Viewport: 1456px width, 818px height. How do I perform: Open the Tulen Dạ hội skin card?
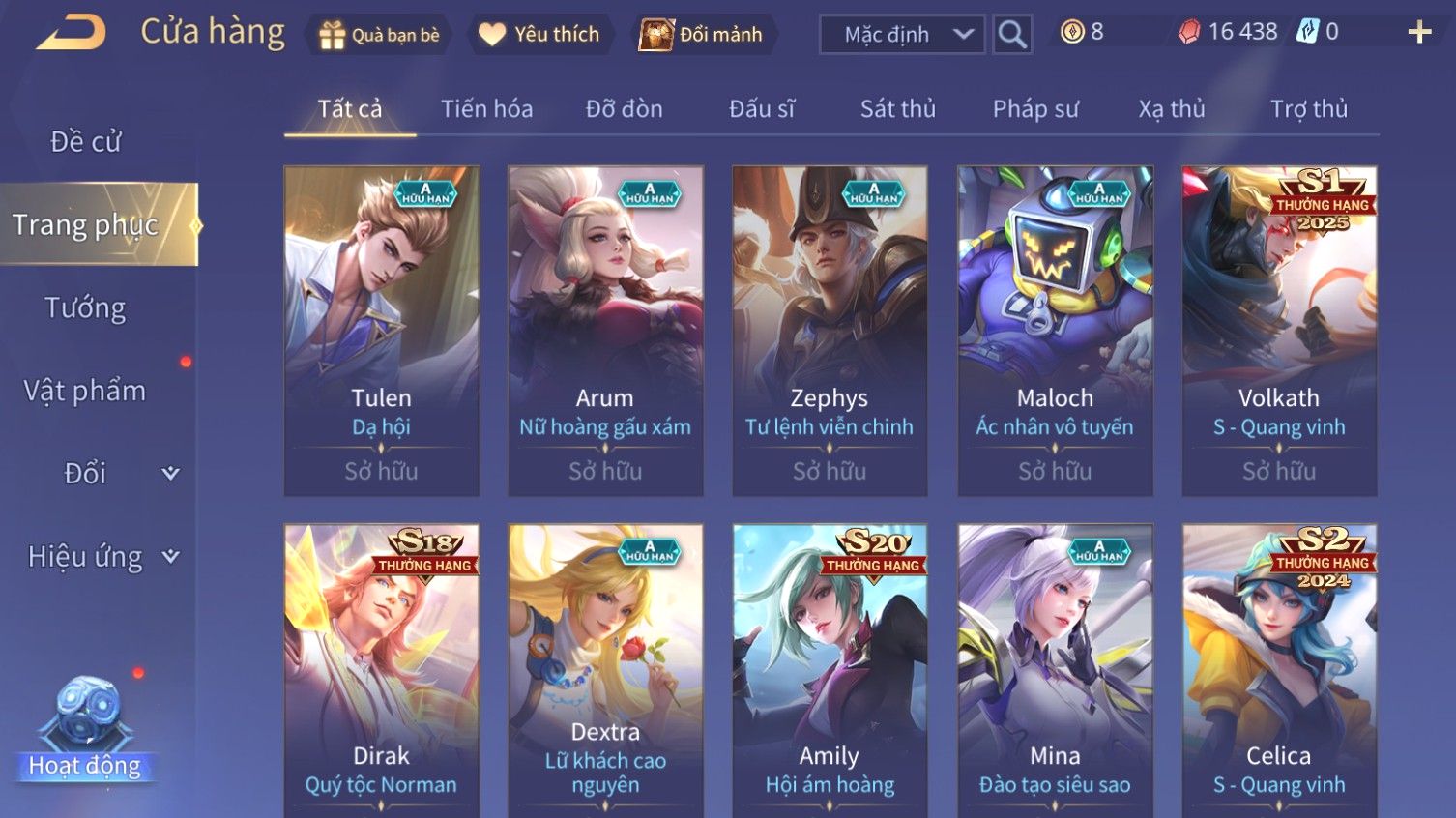tap(382, 331)
